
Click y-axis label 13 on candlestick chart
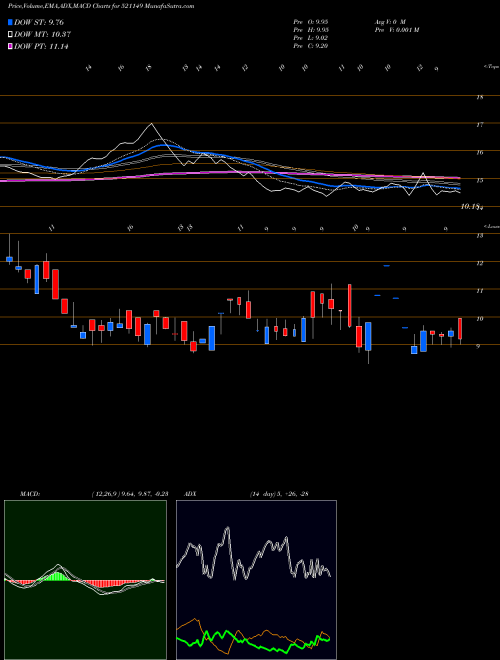pyautogui.click(x=479, y=236)
